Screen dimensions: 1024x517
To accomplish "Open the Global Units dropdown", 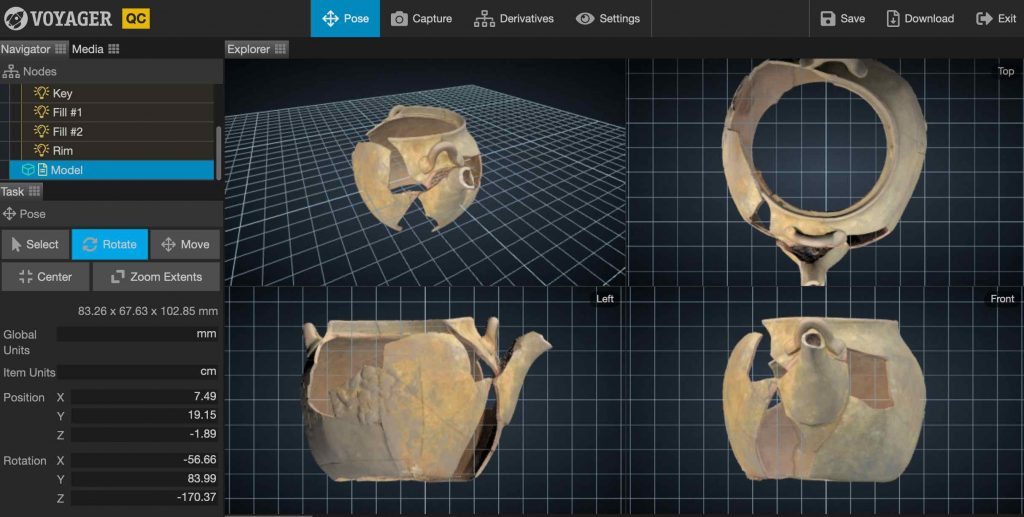I will pos(138,335).
